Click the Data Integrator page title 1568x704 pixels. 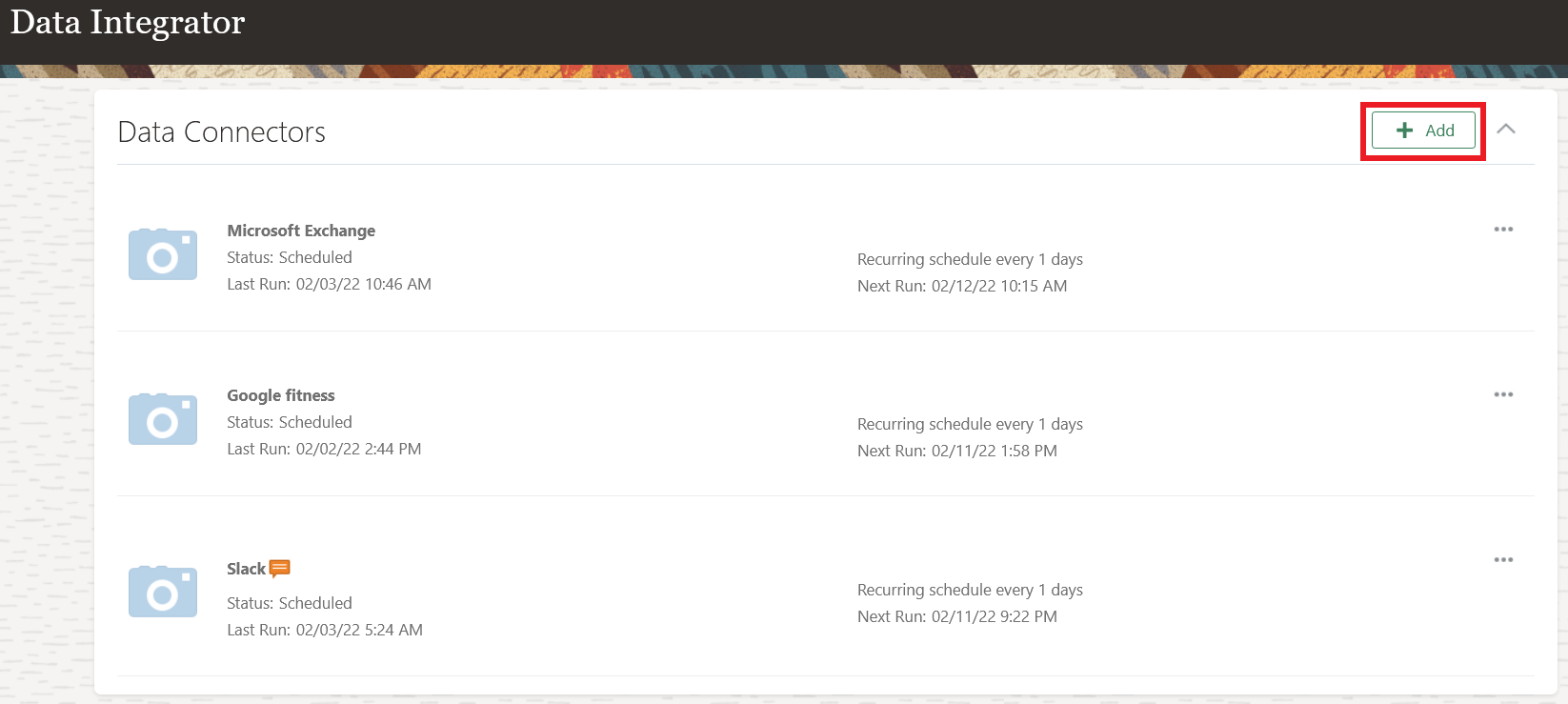click(128, 23)
